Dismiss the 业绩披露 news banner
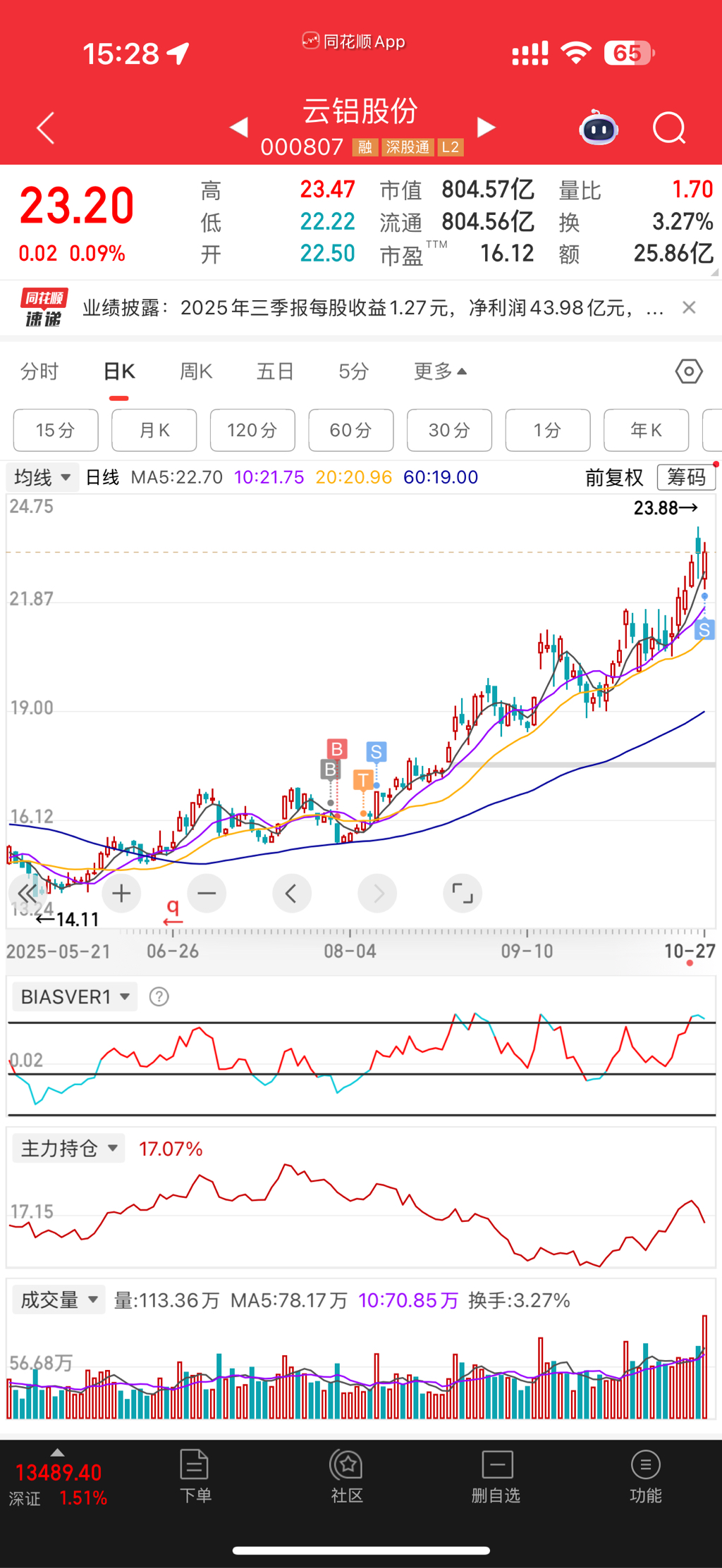Image resolution: width=722 pixels, height=1568 pixels. point(689,308)
